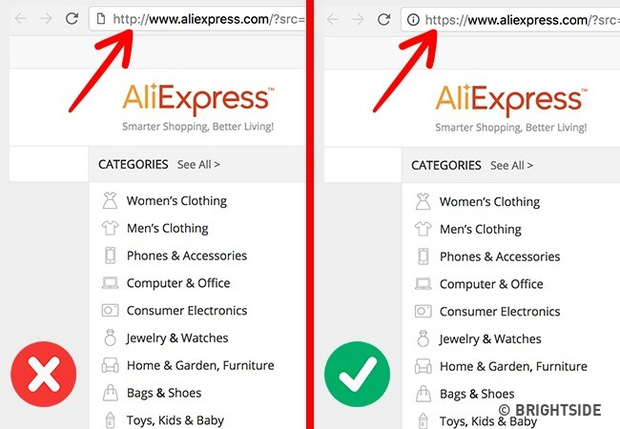Click the phone icon in right categories list
The height and width of the screenshot is (429, 620).
click(423, 257)
